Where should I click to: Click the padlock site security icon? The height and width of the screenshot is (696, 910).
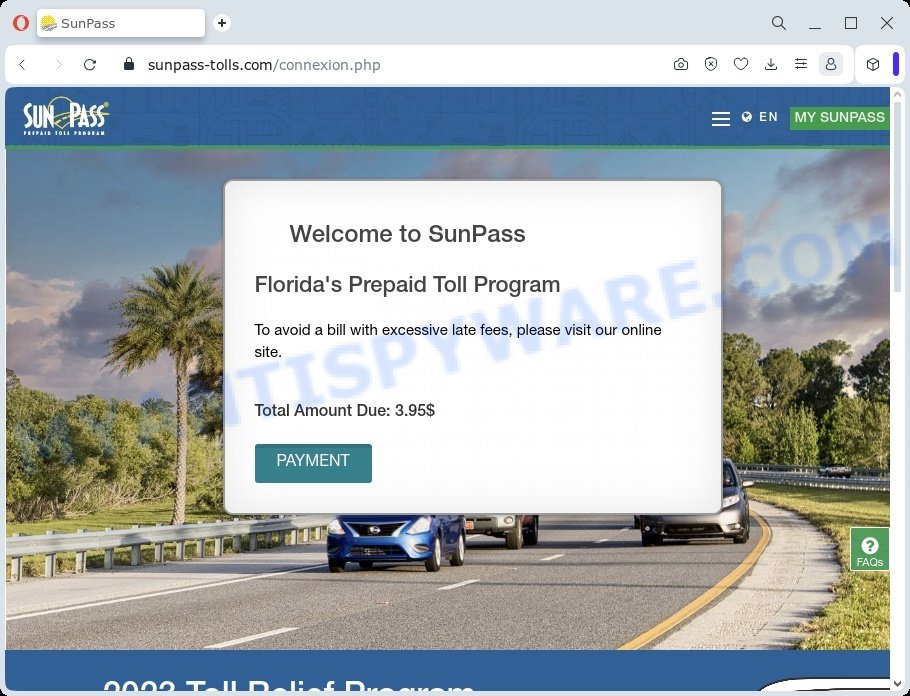click(x=129, y=64)
